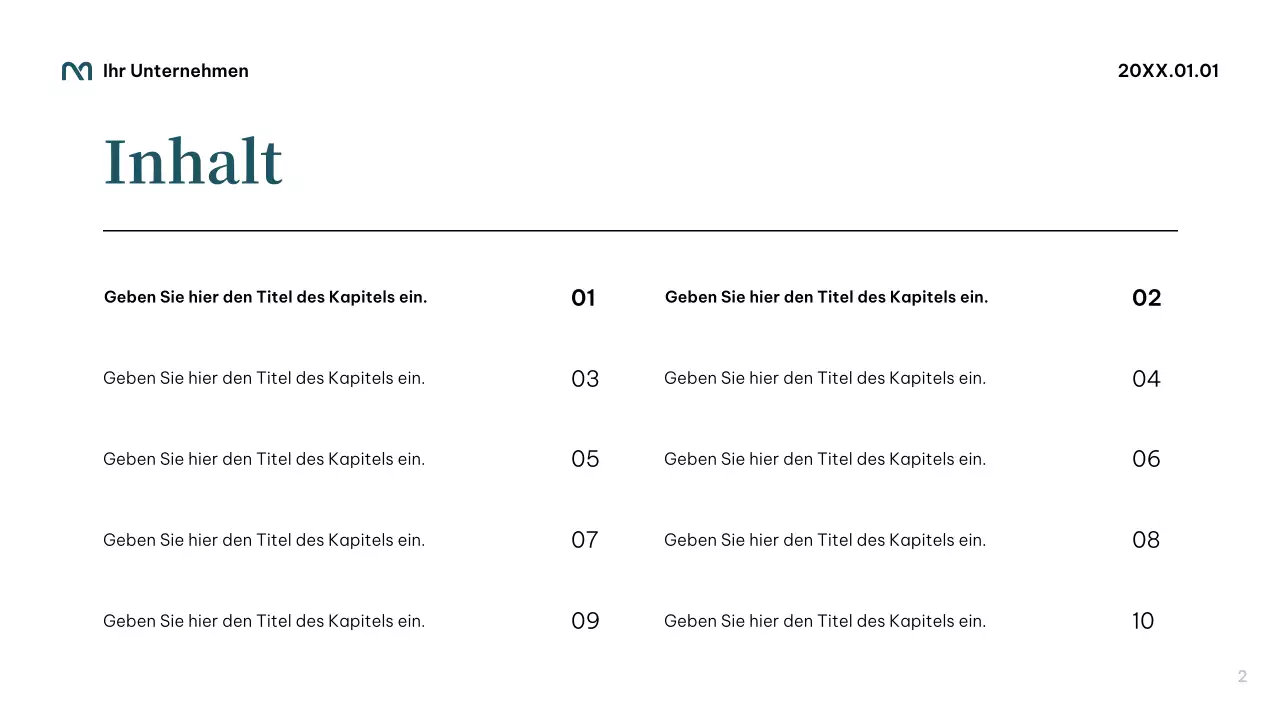Click chapter number 08
Screen dimensions: 1280x720
(x=1146, y=540)
